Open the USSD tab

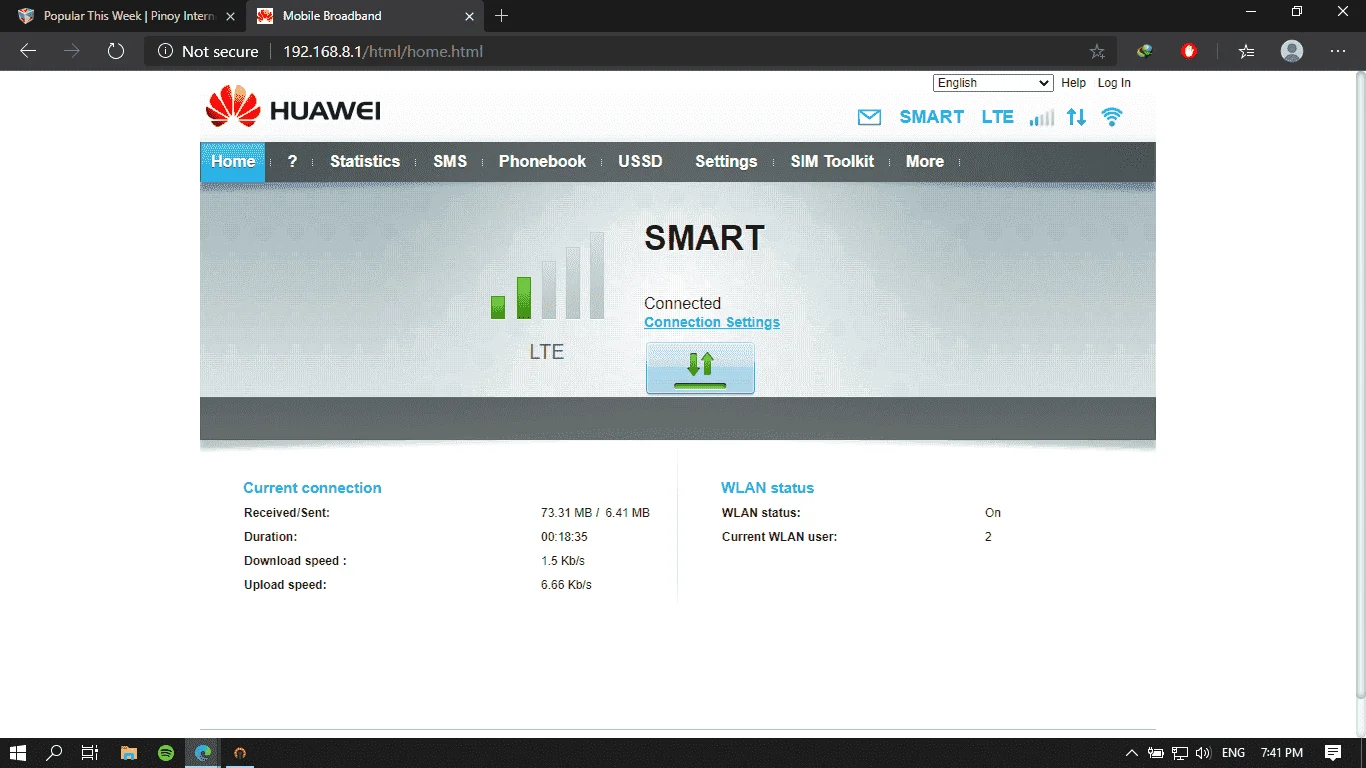point(640,162)
